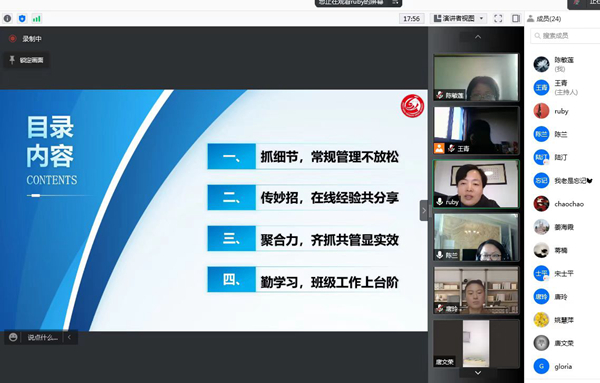Click the red 录制中 recording indicator

pos(25,39)
